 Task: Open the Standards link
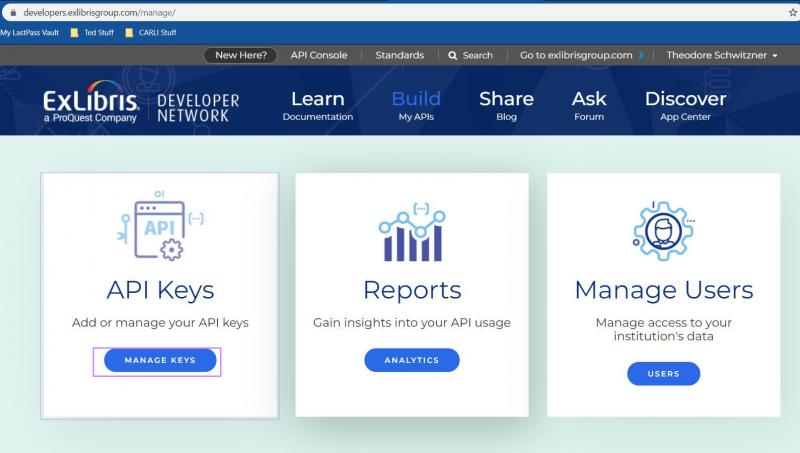[x=399, y=55]
